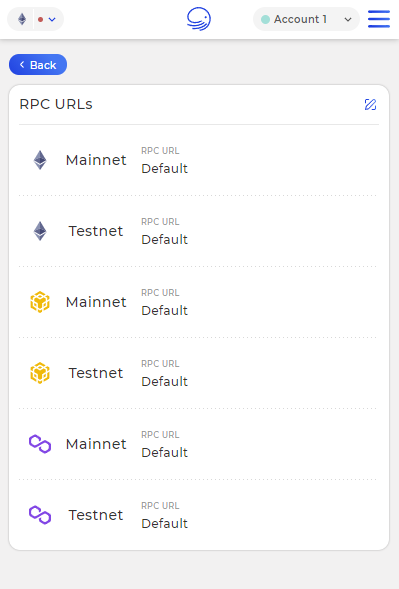Click the Polygon Testnet chain icon
399x589 pixels.
click(x=40, y=515)
